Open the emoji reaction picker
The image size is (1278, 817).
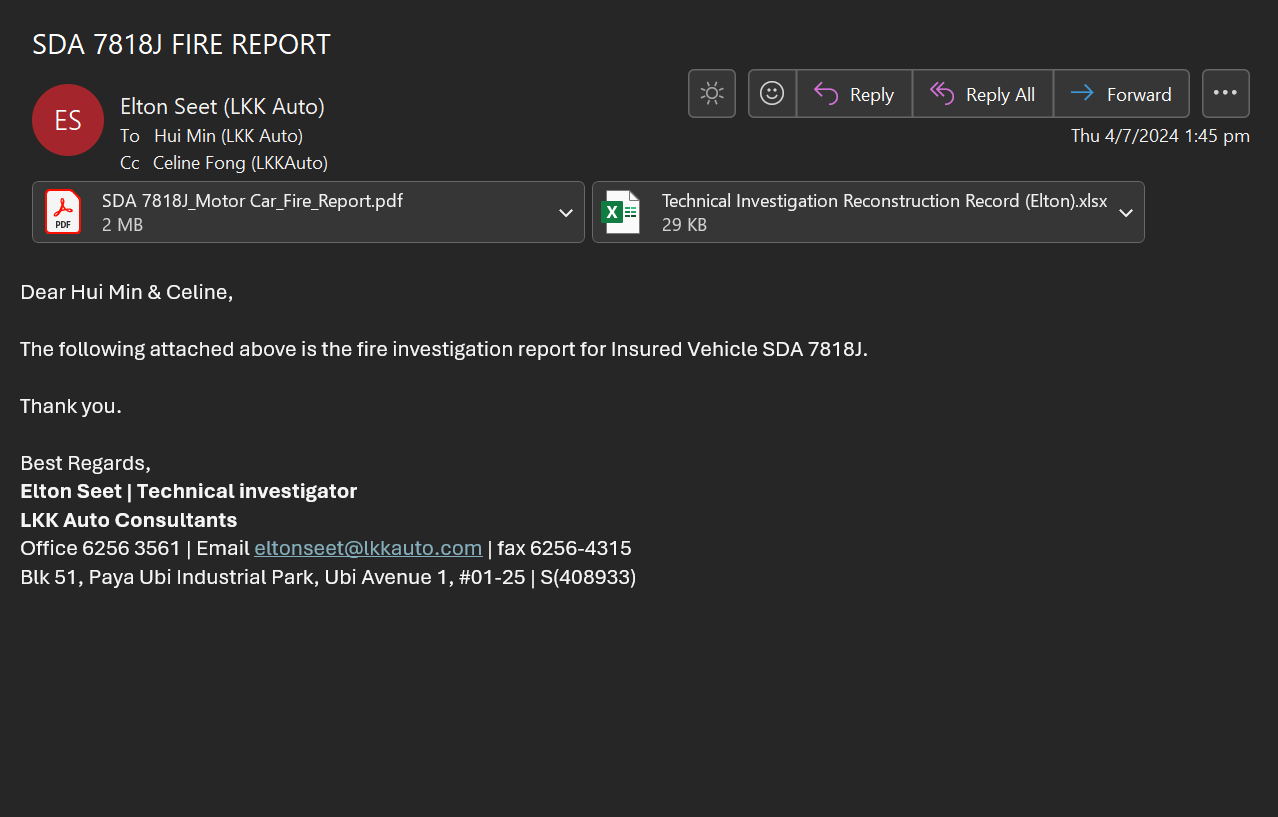pyautogui.click(x=772, y=94)
